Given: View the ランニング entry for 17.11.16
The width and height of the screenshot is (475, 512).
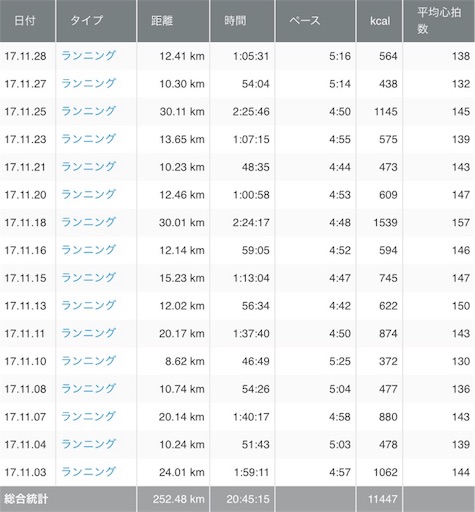Looking at the screenshot, I should [88, 250].
